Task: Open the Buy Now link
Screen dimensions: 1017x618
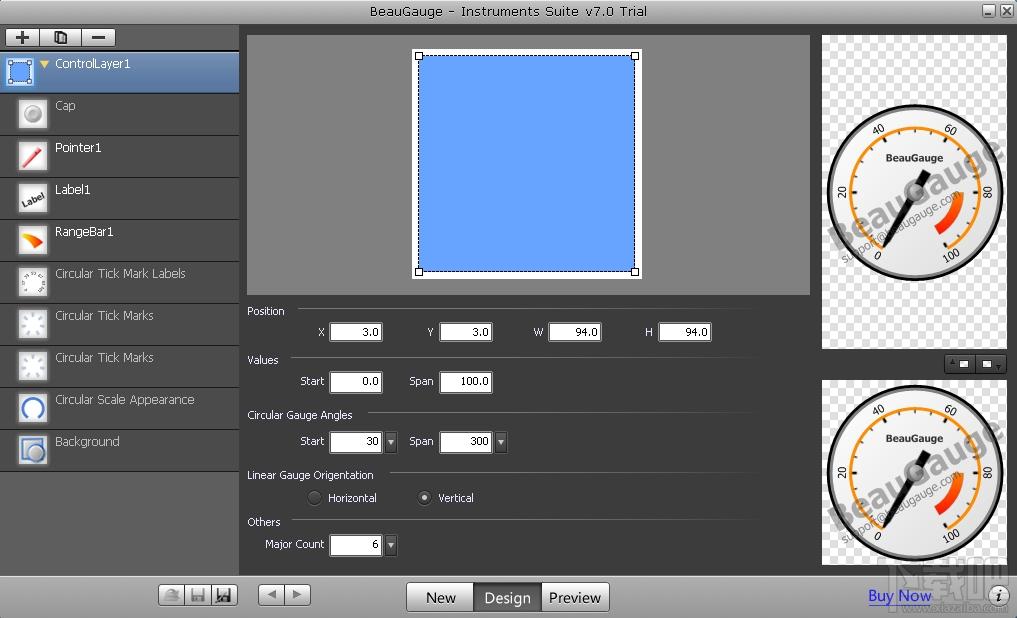Action: click(x=900, y=596)
